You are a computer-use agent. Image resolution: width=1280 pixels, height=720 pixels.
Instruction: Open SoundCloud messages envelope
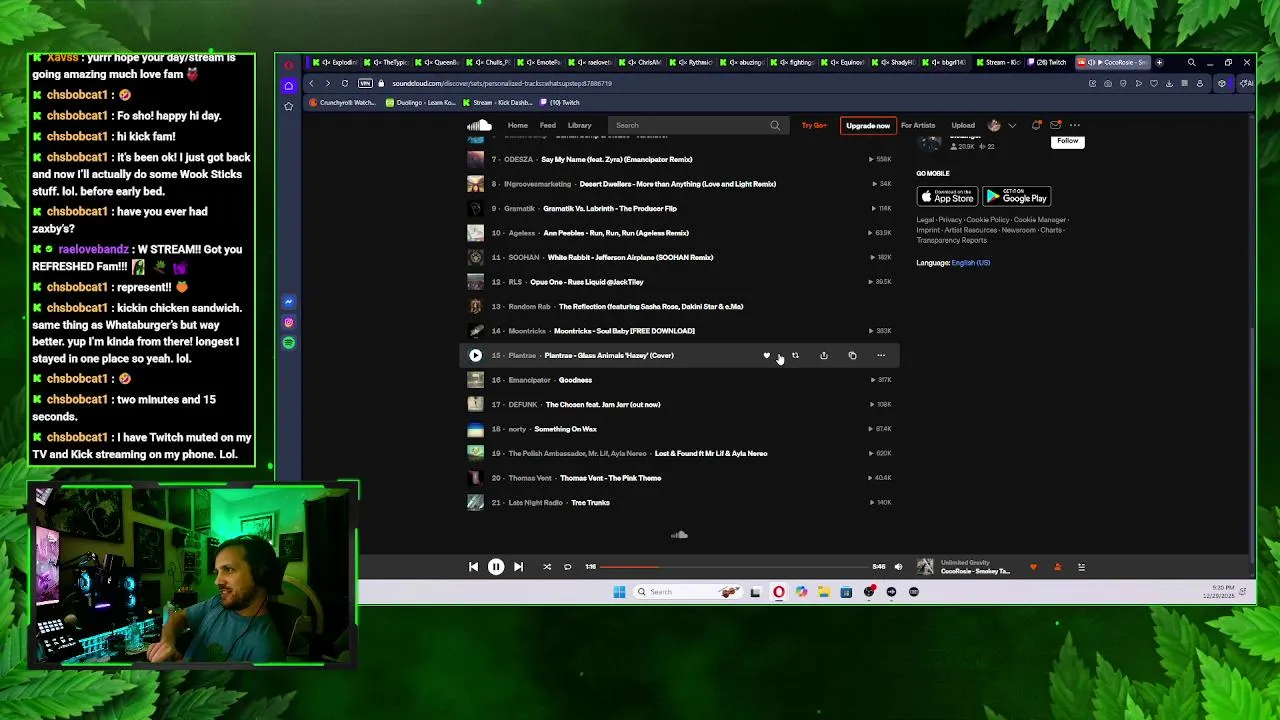[x=1056, y=126]
